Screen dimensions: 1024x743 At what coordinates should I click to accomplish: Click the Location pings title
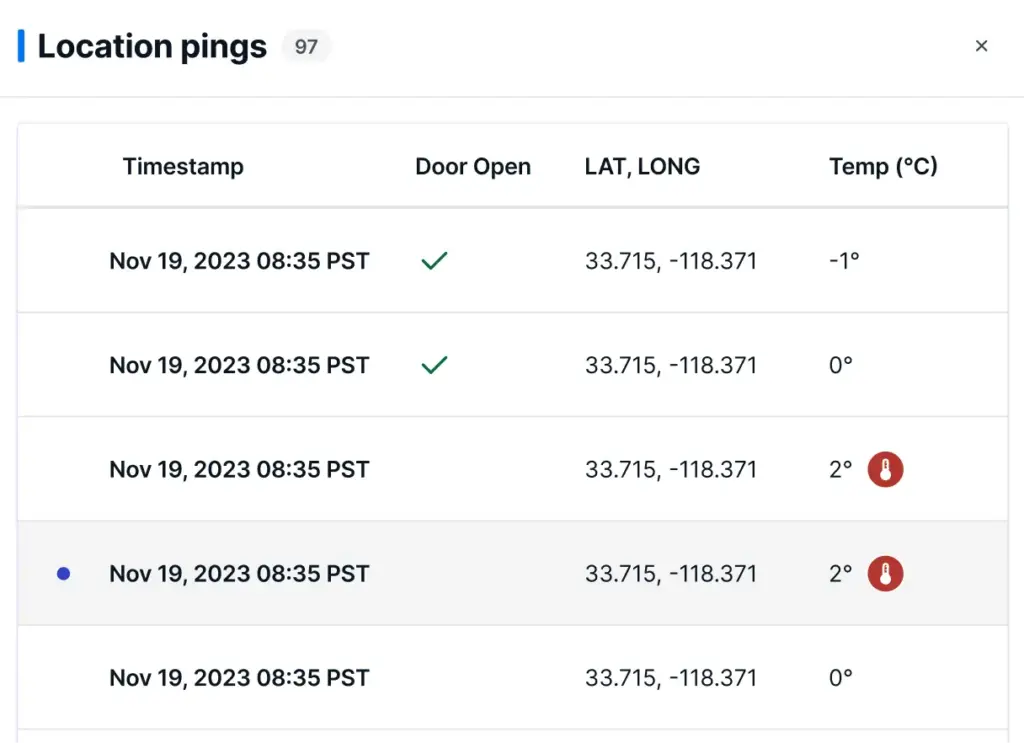coord(152,46)
